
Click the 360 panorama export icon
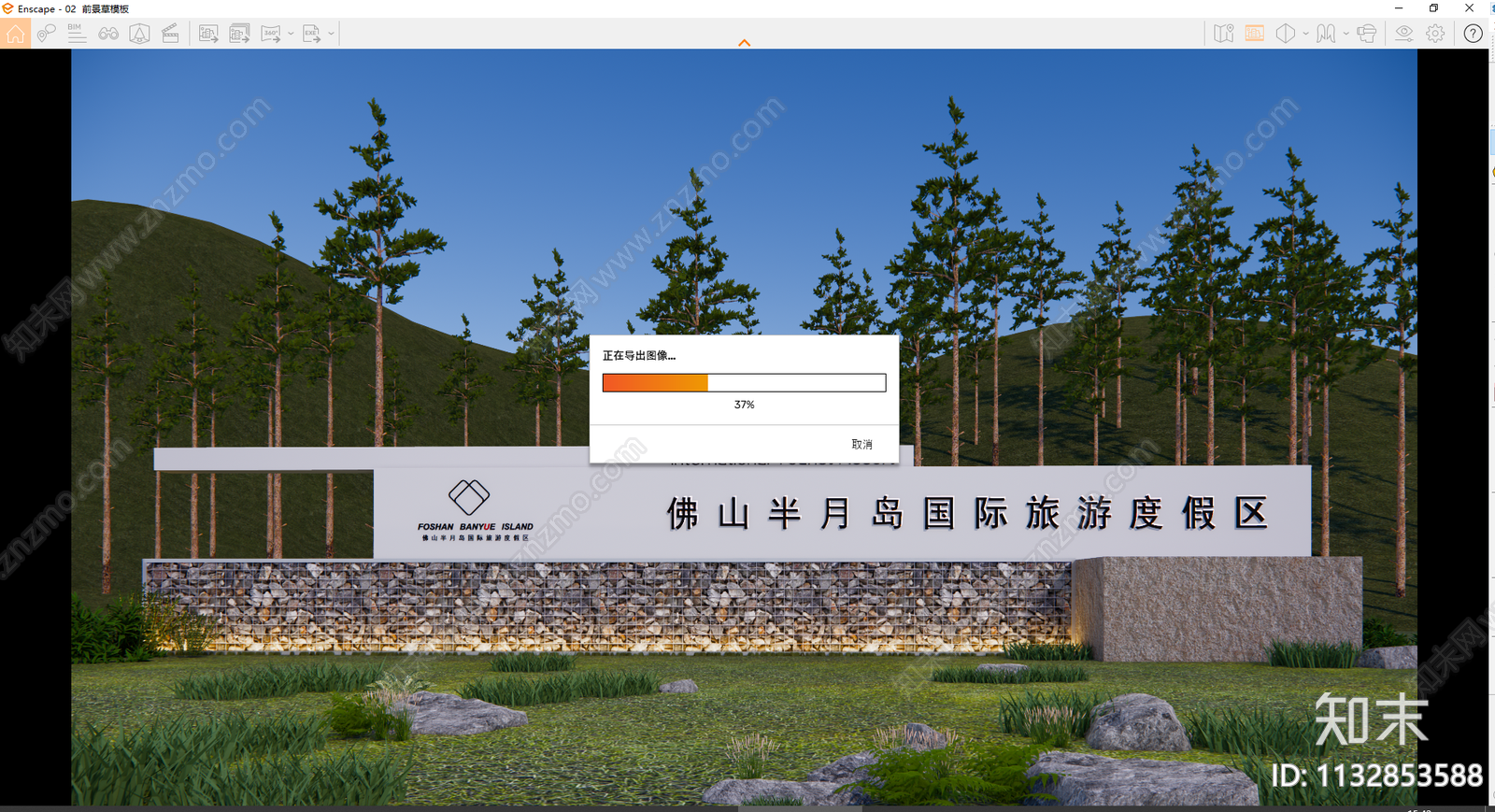(271, 34)
